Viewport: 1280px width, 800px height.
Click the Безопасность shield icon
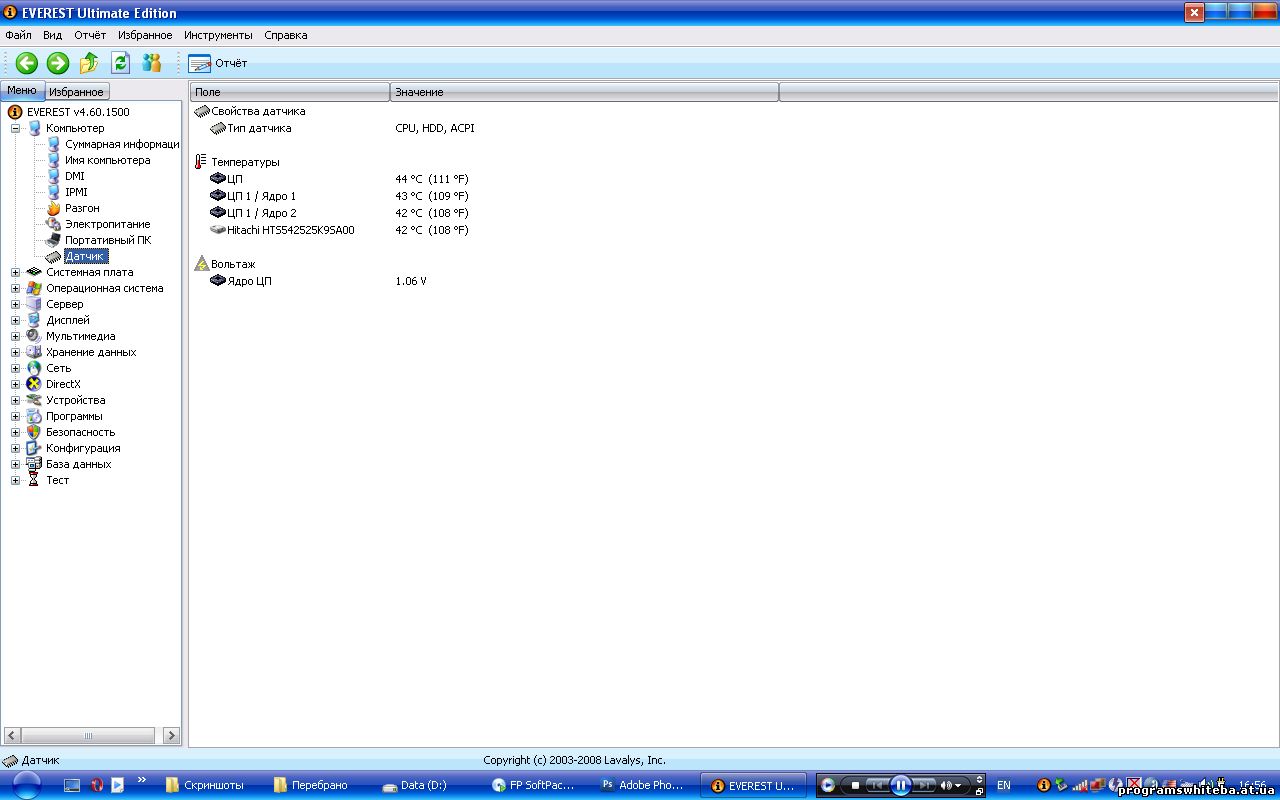pos(34,432)
